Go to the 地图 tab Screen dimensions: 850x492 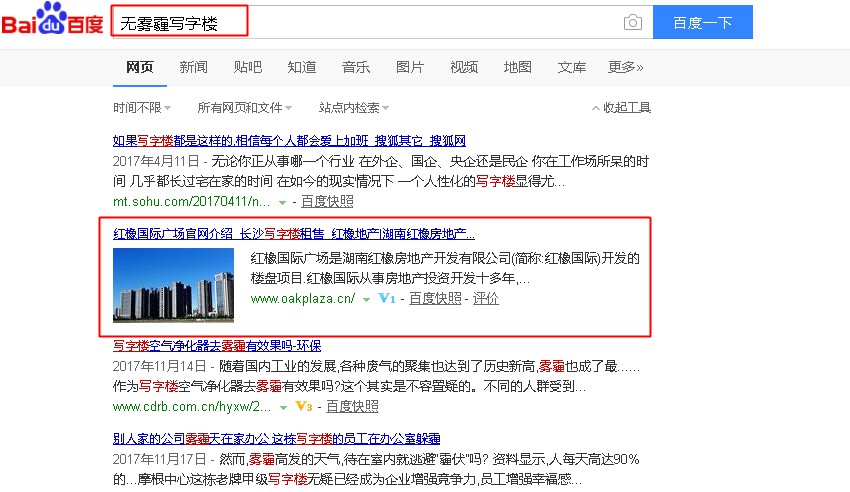tap(518, 67)
